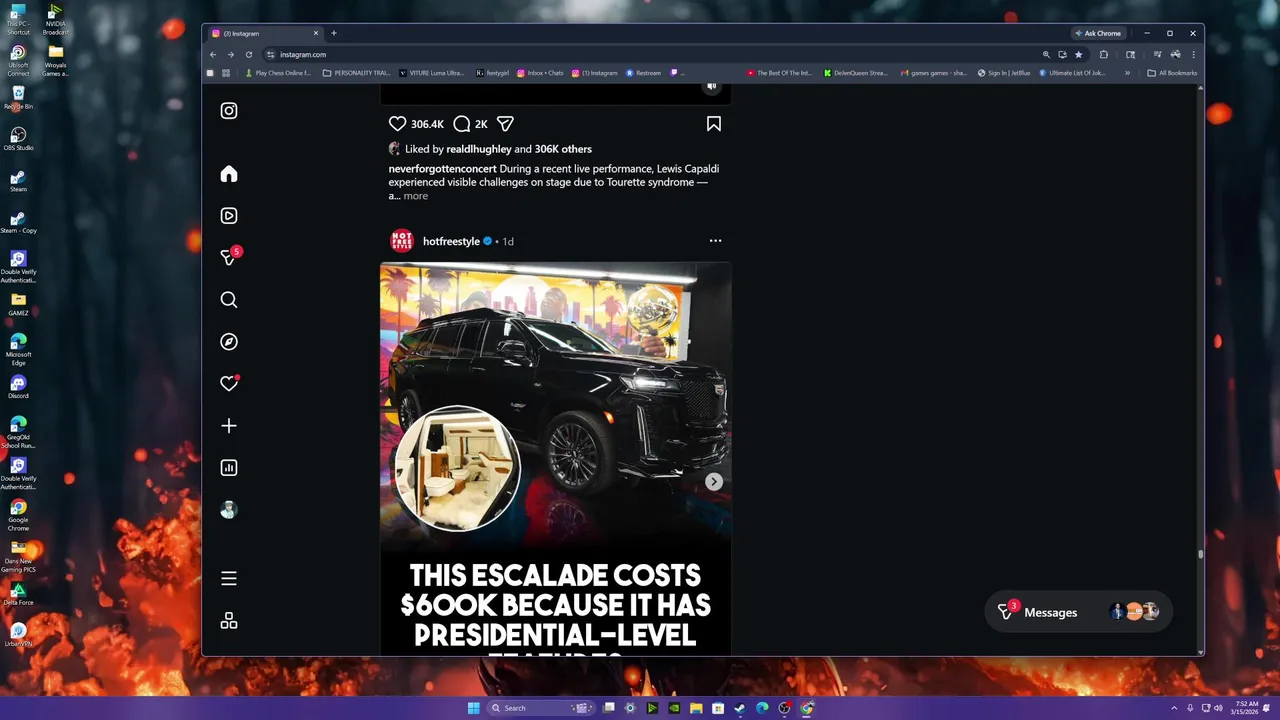Open File Explorer from taskbar
The width and height of the screenshot is (1280, 720).
tap(697, 708)
